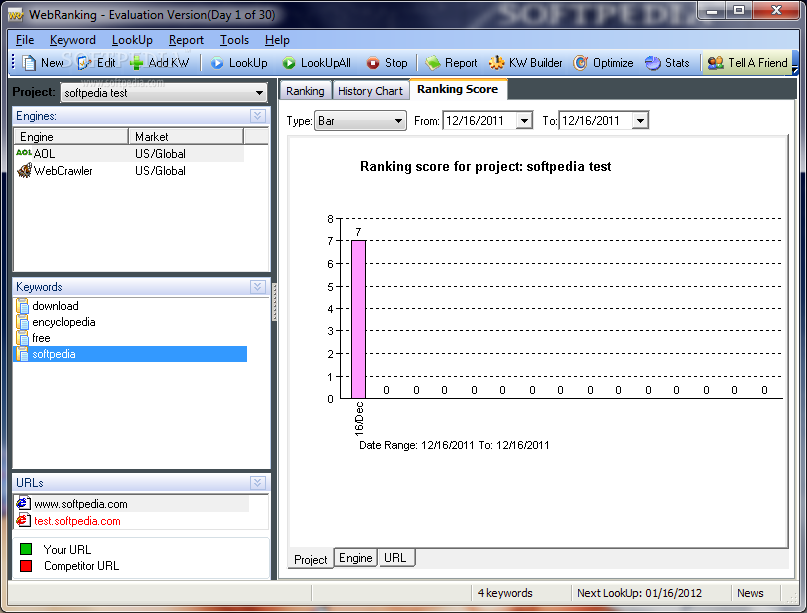Stop the lookup with the Stop icon
Image resolution: width=807 pixels, height=613 pixels.
pos(373,63)
